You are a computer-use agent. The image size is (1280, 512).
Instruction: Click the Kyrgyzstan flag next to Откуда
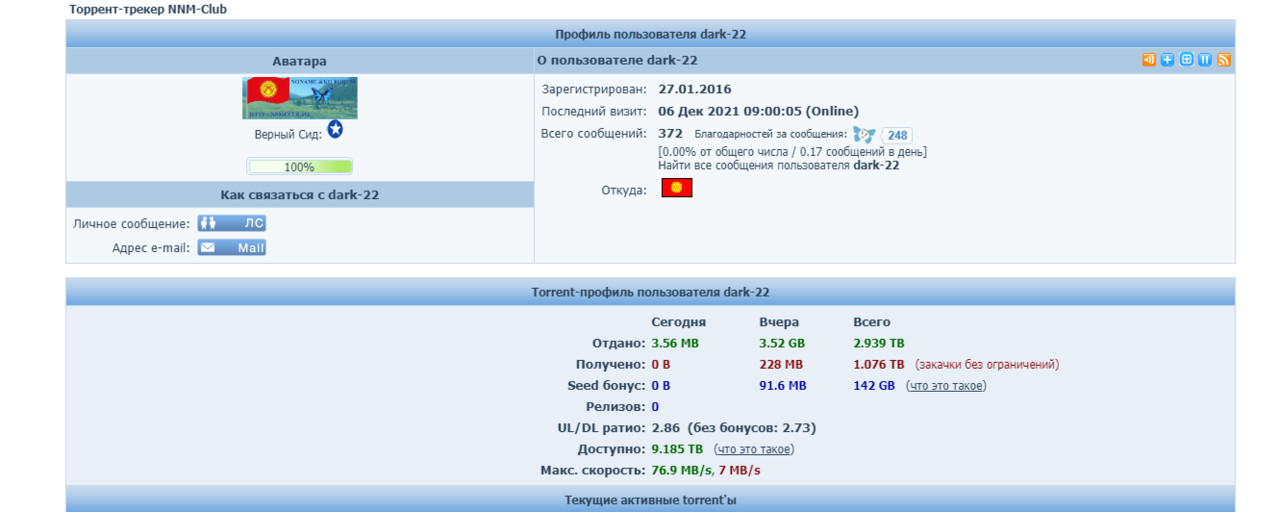677,188
